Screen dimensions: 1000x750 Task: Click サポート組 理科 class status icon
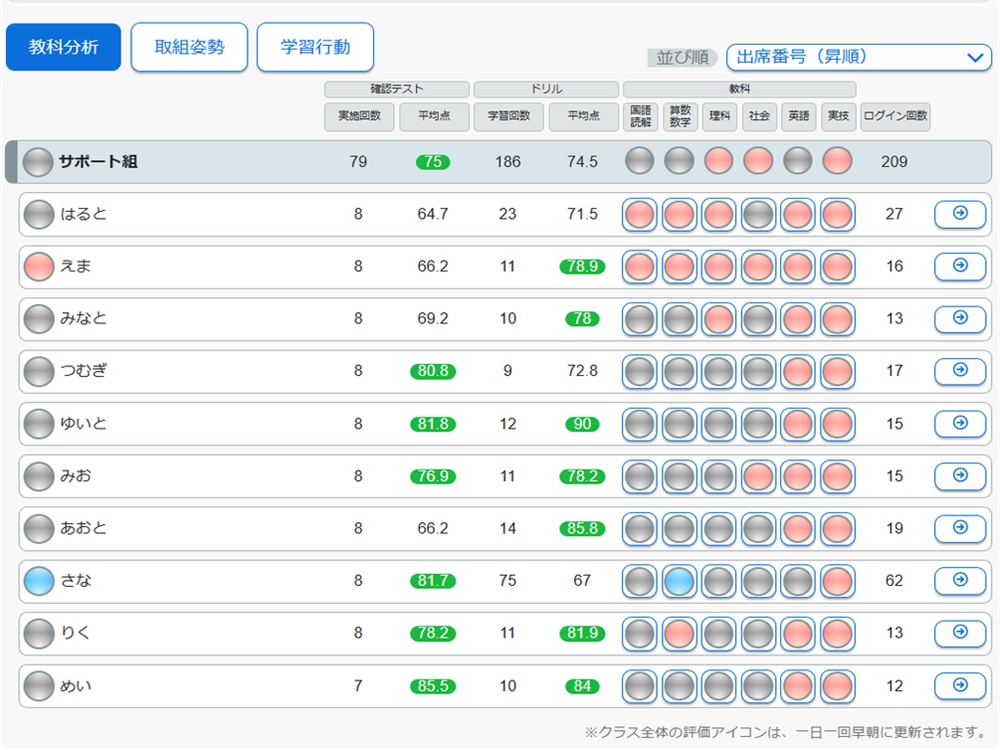719,161
